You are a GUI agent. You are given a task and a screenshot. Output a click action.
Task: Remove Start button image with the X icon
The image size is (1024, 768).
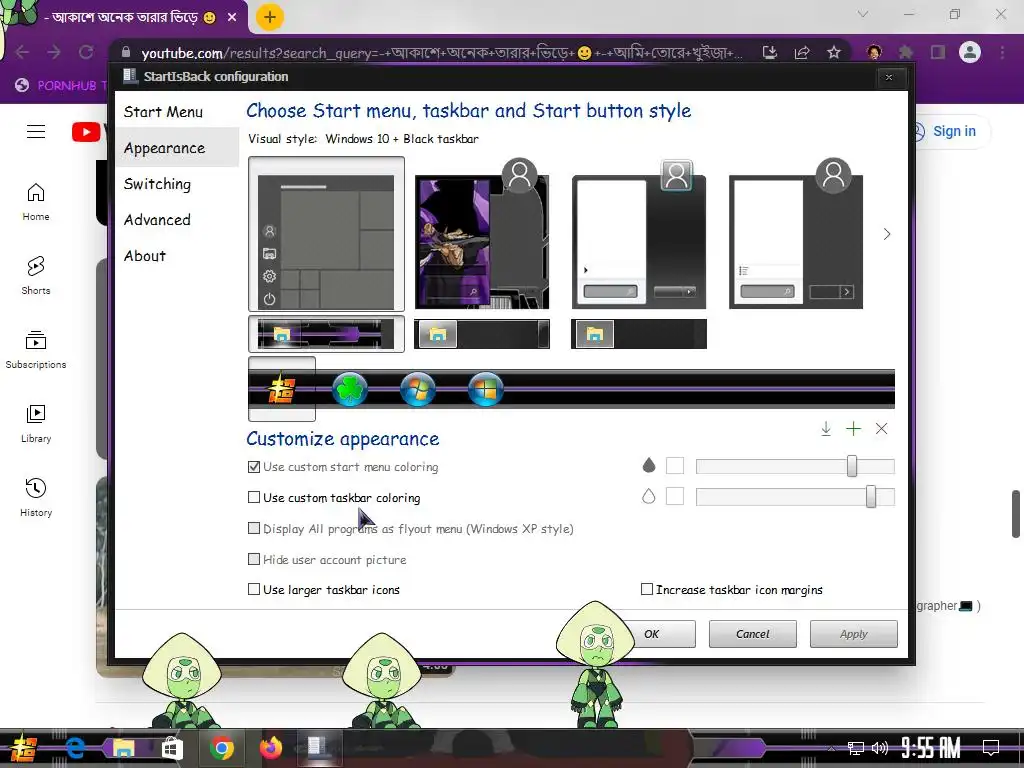881,429
